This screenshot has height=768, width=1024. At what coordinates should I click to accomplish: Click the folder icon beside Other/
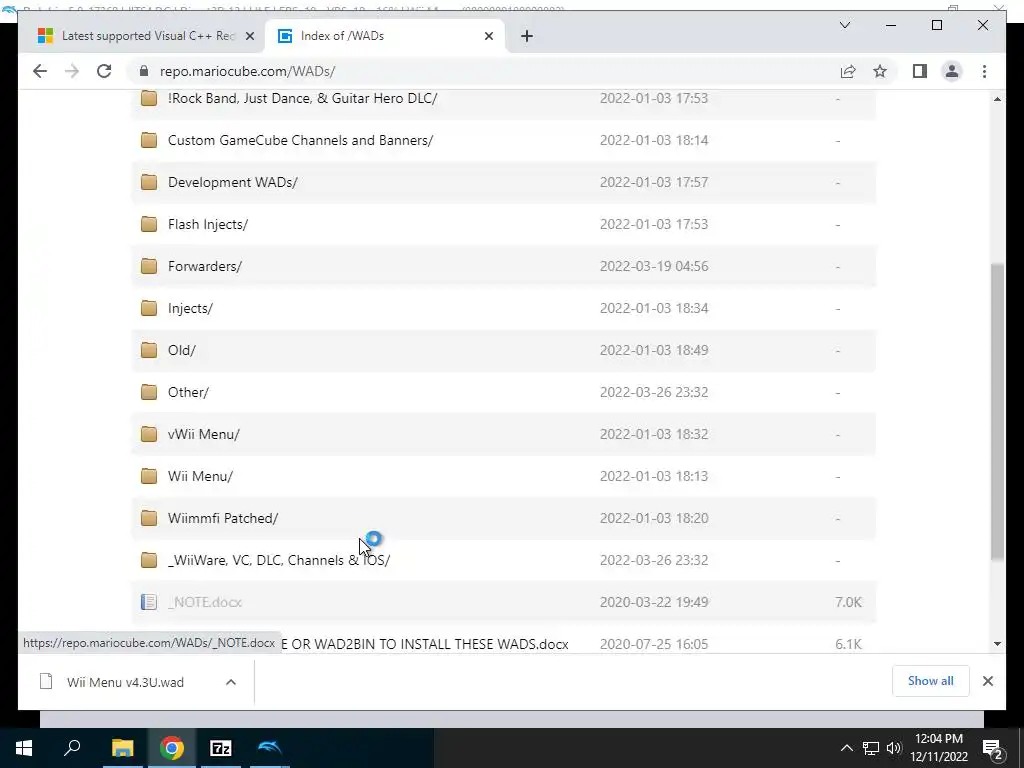tap(149, 392)
